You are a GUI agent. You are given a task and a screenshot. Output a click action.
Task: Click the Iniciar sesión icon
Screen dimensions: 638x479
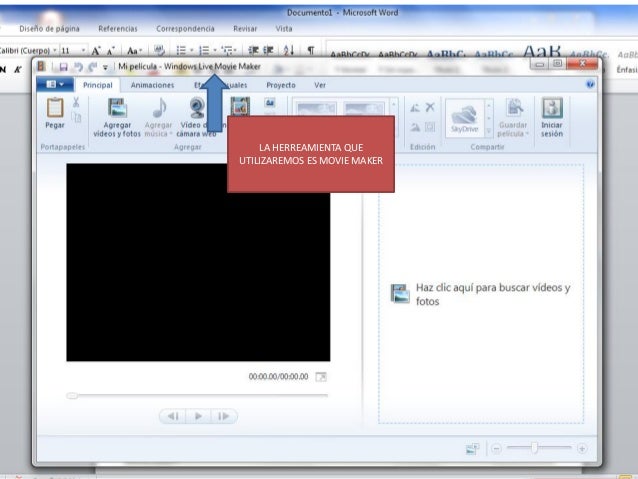[x=552, y=108]
